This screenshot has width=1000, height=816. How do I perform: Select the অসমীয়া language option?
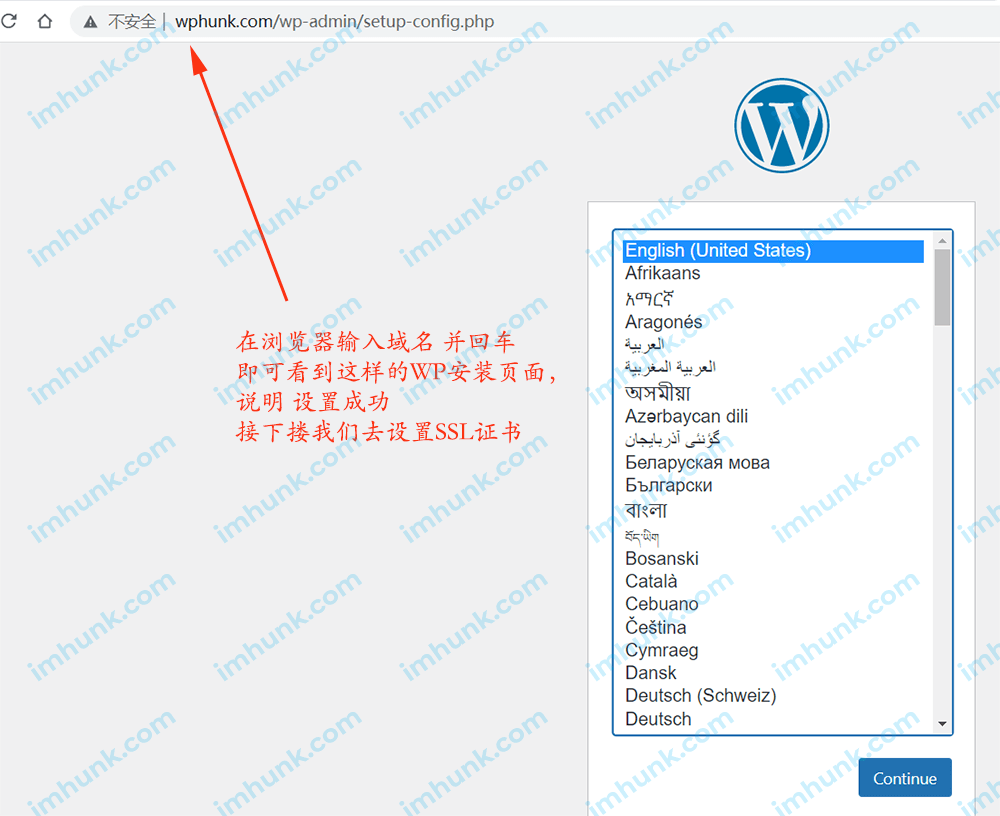773,393
